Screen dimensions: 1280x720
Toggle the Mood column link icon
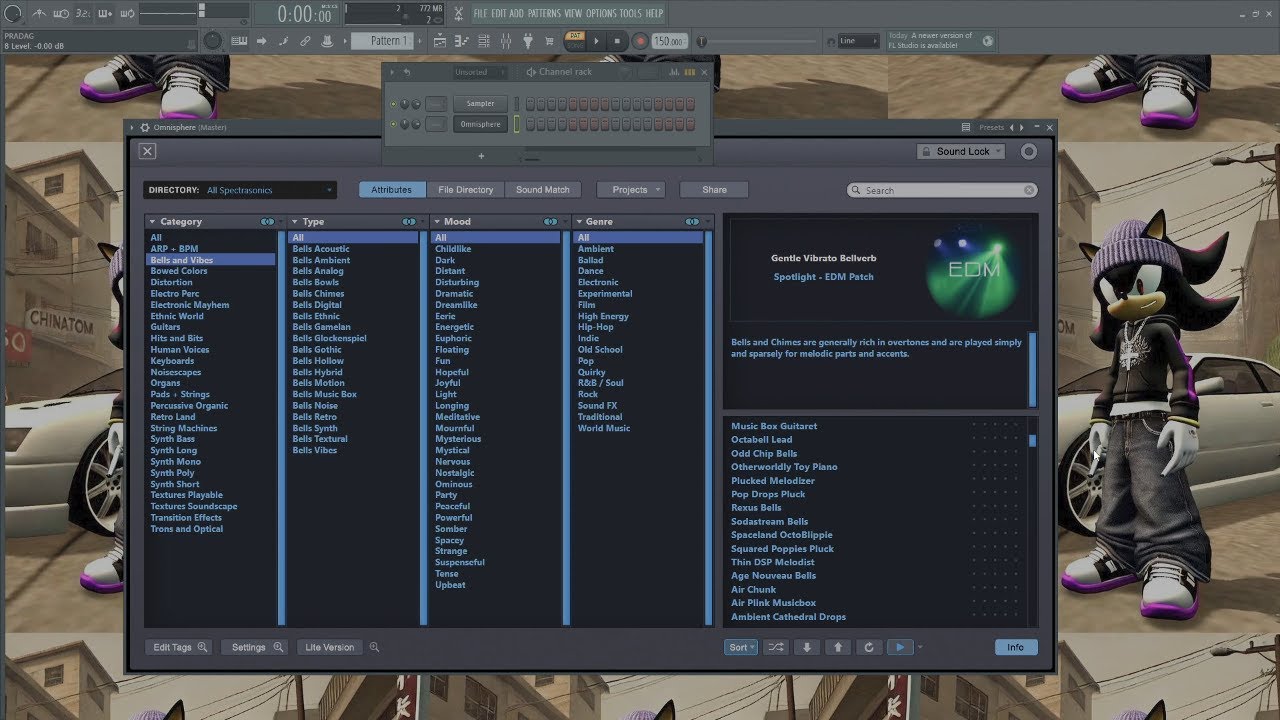(x=551, y=221)
